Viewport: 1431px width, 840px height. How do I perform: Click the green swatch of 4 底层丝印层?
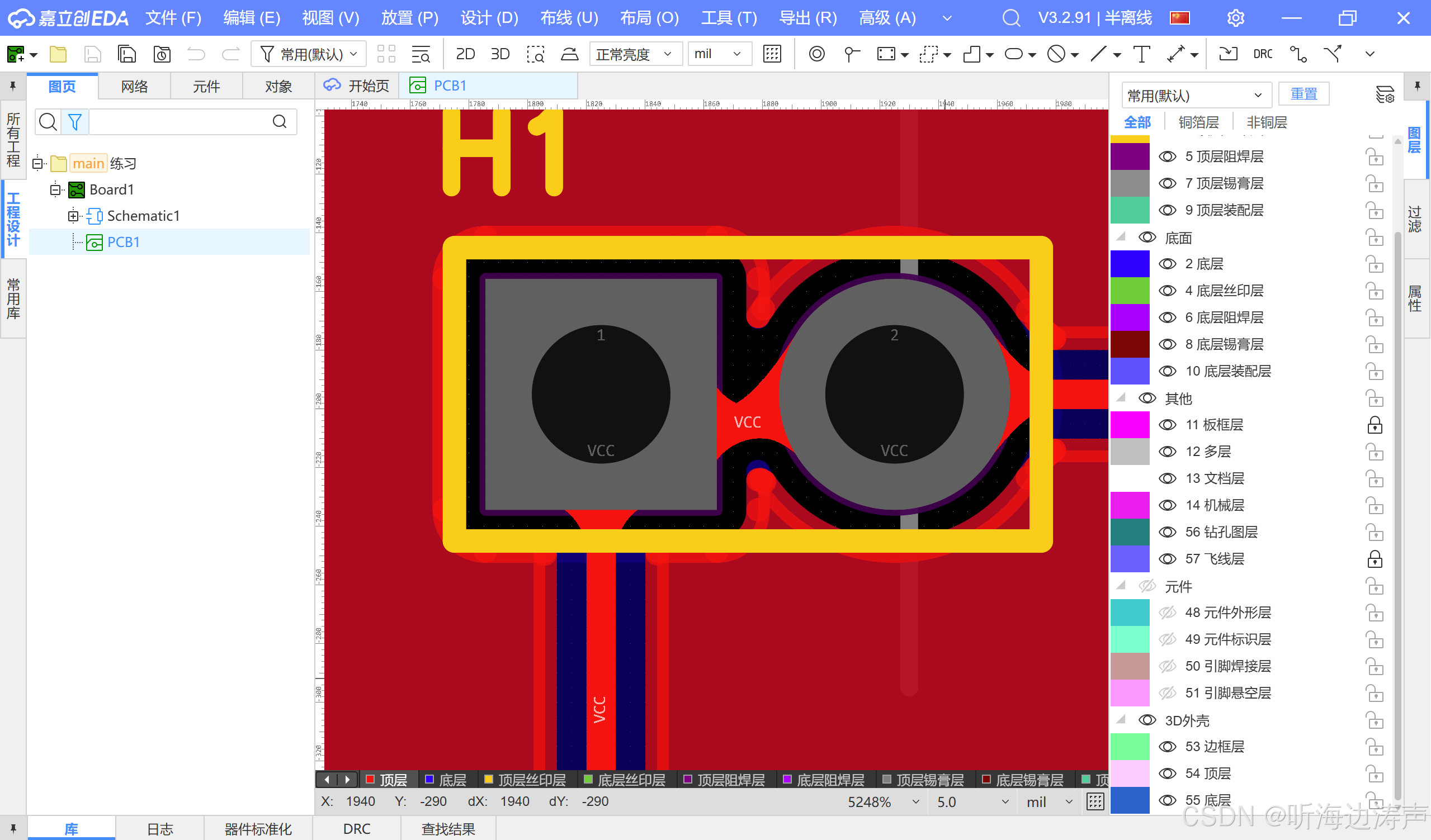[x=1130, y=291]
